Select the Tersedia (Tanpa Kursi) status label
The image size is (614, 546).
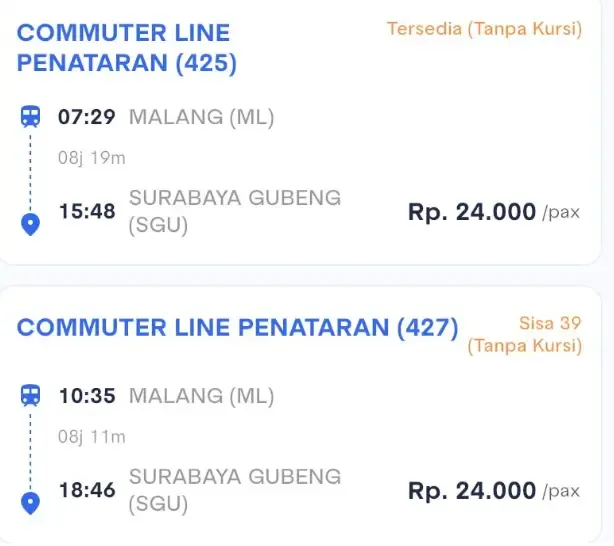click(x=484, y=29)
